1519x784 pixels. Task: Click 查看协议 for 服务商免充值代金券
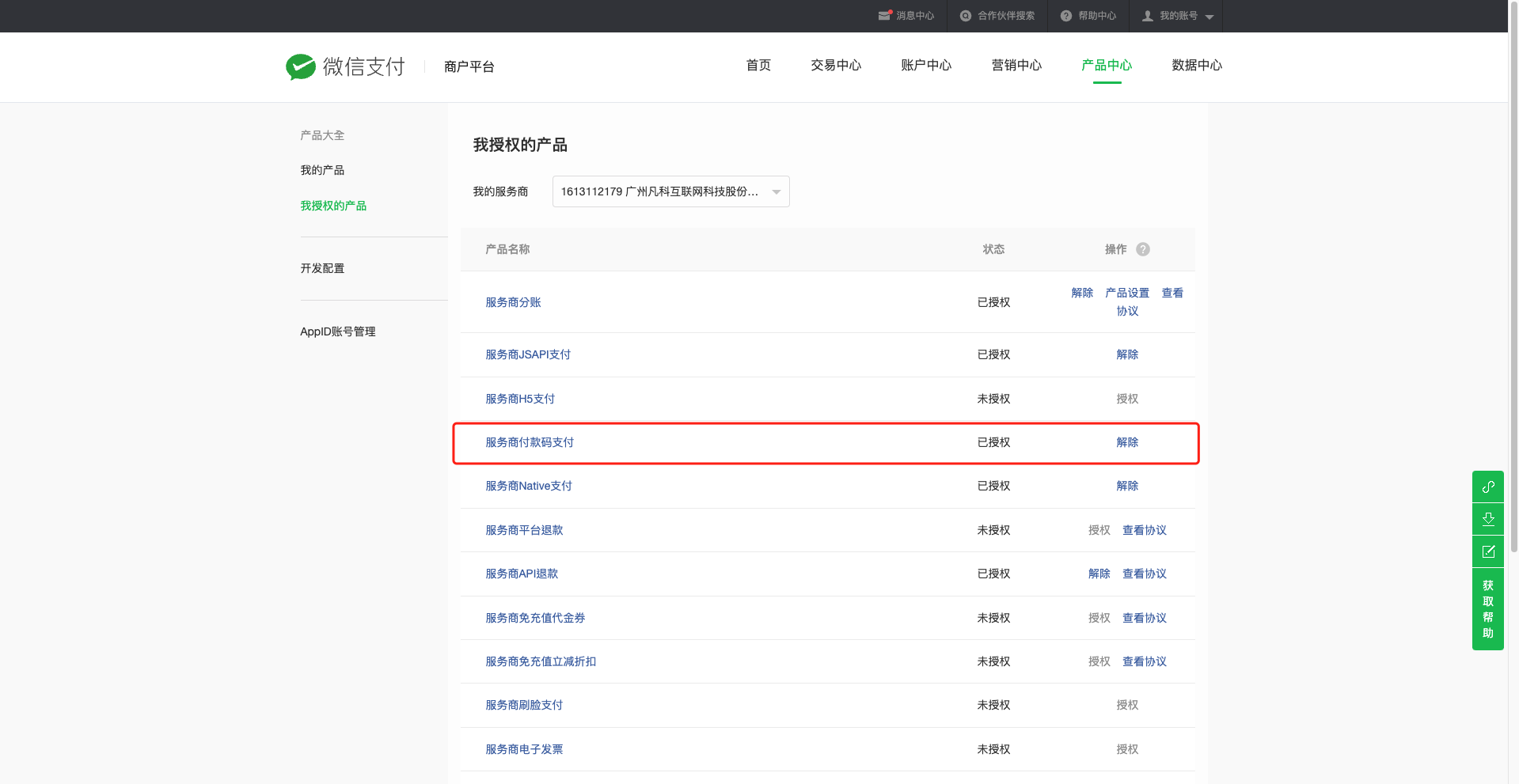[1145, 618]
